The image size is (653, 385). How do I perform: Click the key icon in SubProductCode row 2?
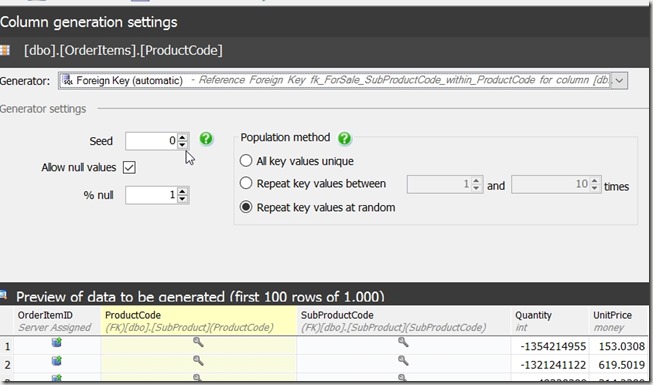(403, 360)
